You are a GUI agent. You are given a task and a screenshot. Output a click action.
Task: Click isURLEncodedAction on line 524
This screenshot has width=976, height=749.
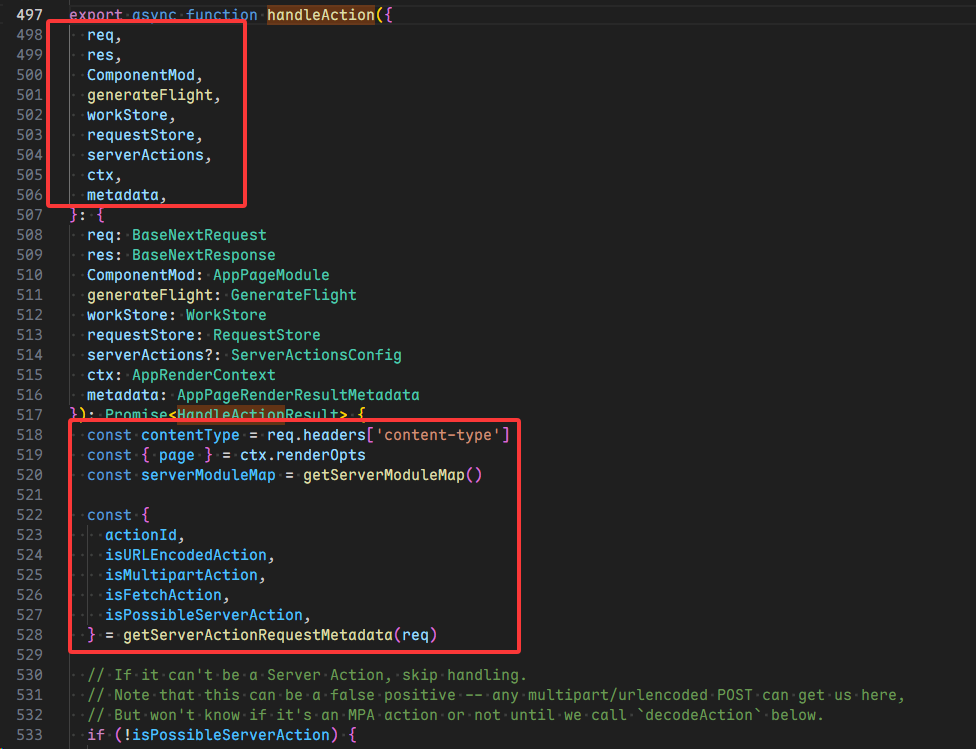coord(186,555)
